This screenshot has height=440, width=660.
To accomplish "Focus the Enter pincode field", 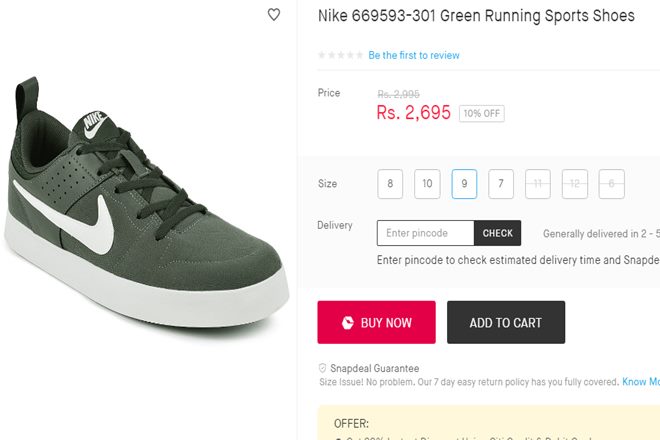I will pos(425,233).
